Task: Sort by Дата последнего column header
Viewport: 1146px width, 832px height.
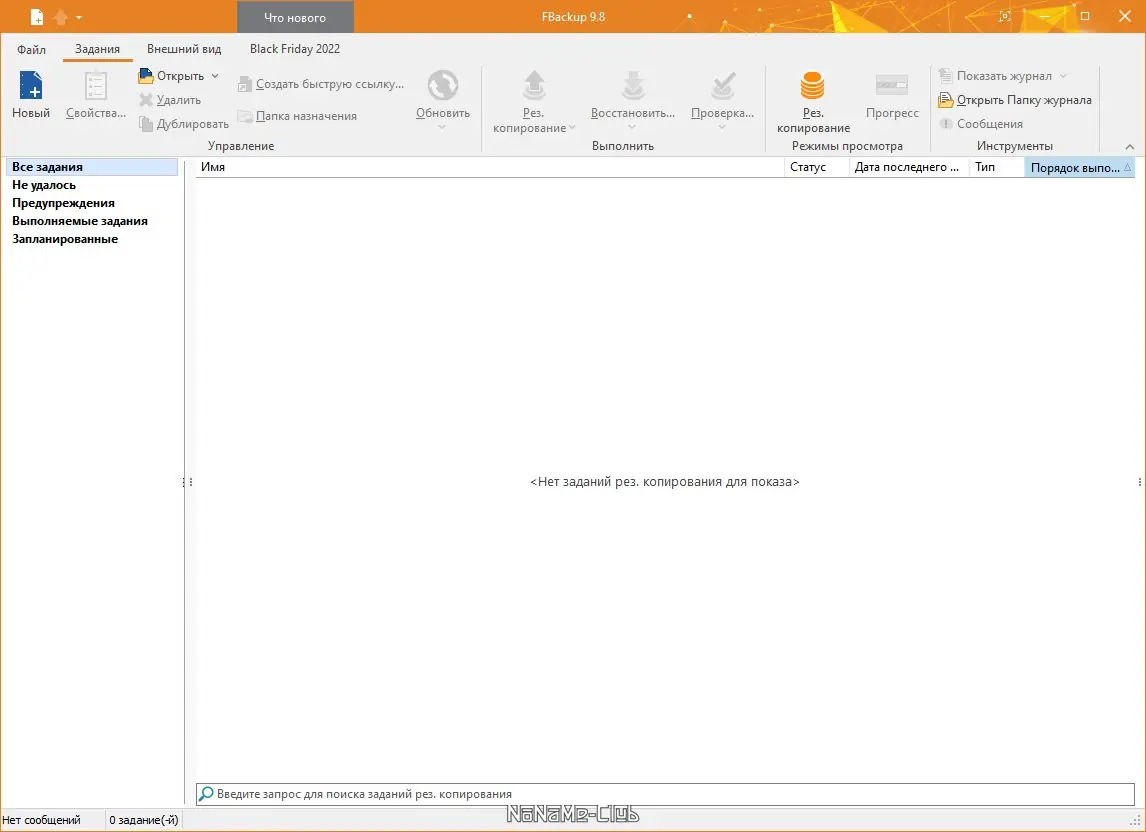Action: [x=908, y=167]
